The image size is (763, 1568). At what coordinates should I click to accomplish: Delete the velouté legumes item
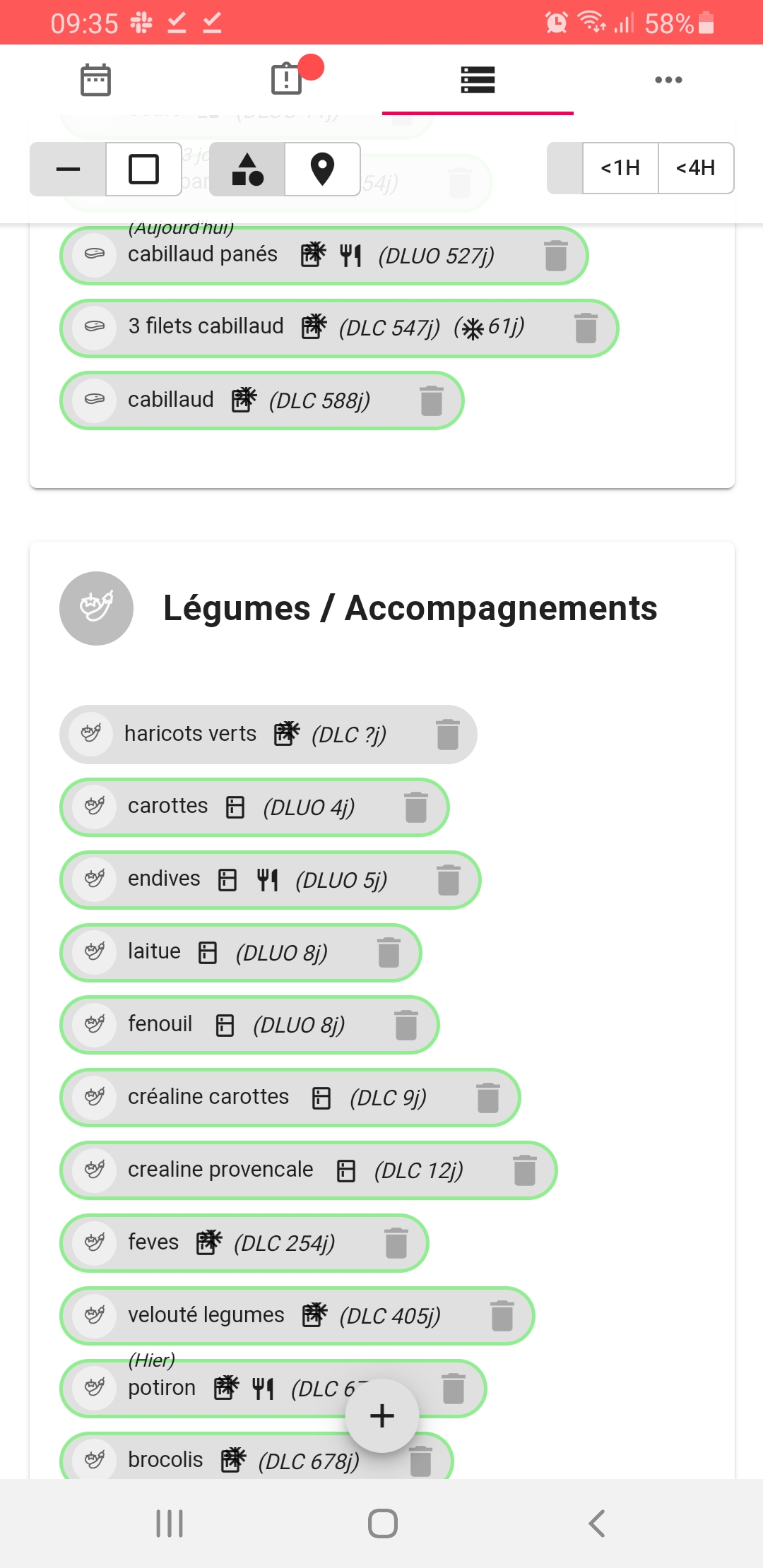[502, 1316]
